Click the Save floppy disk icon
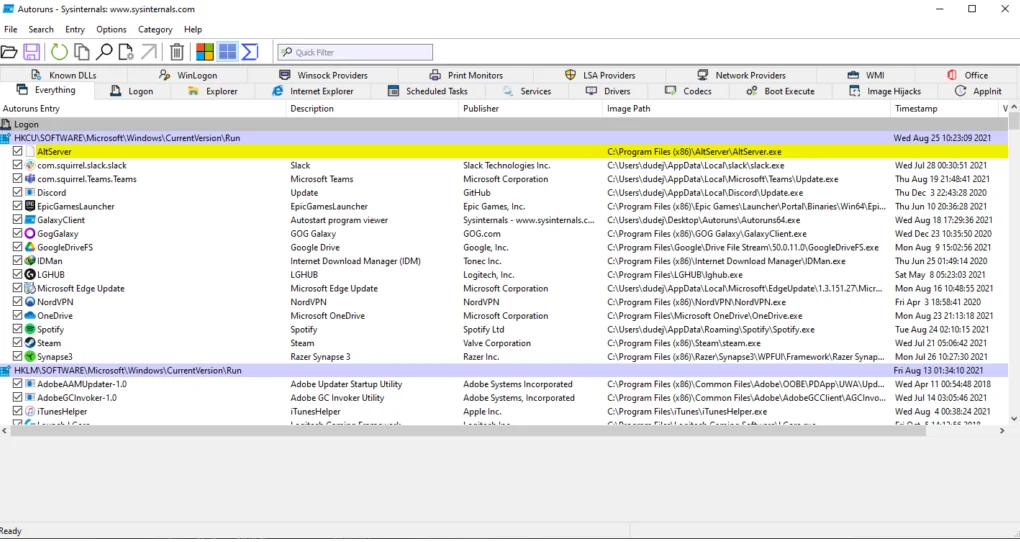 [32, 52]
